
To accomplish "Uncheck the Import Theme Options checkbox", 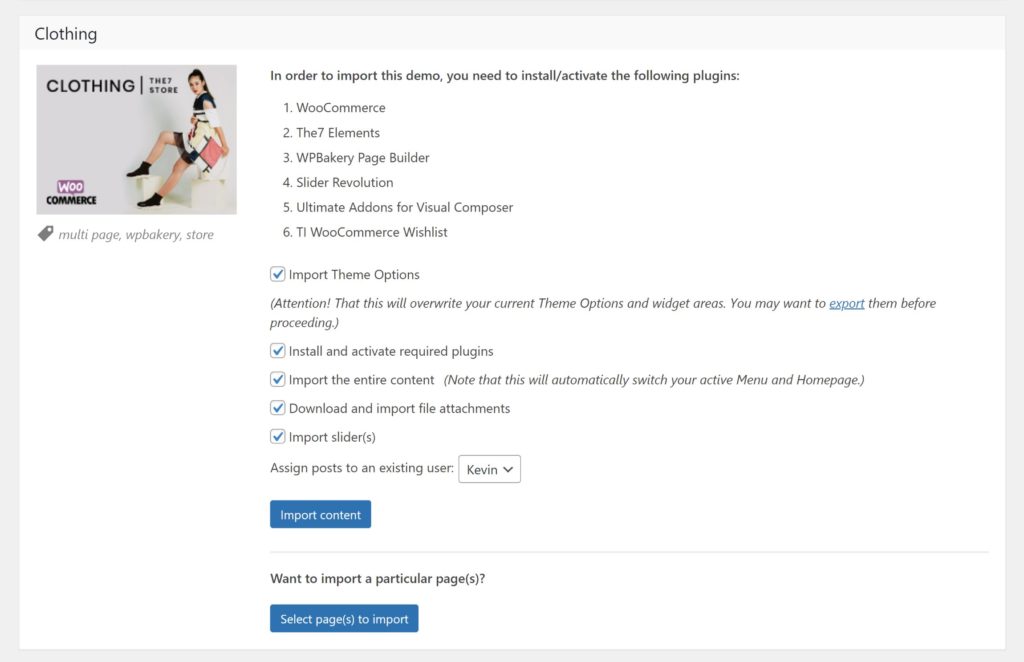I will pyautogui.click(x=278, y=274).
